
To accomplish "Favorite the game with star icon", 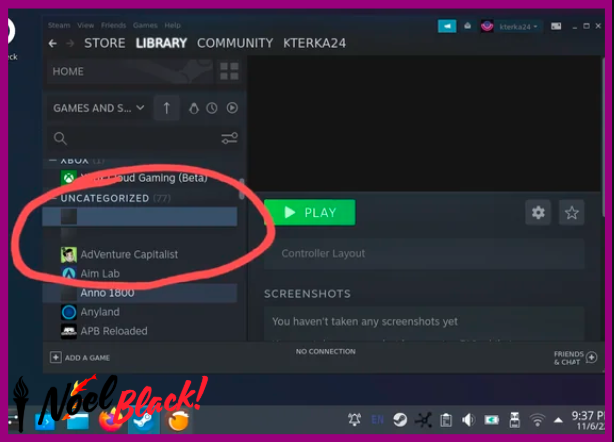I will [x=571, y=213].
